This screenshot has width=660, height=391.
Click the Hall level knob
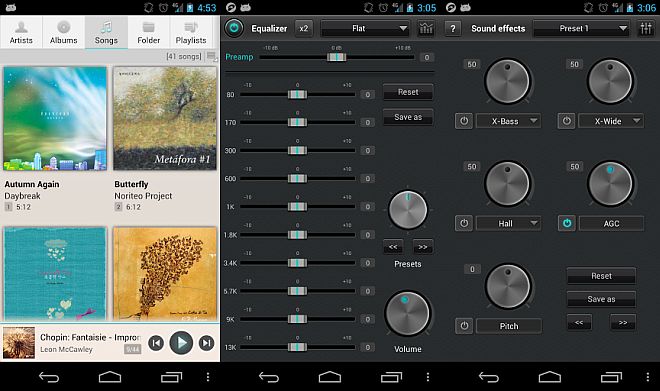(x=507, y=184)
